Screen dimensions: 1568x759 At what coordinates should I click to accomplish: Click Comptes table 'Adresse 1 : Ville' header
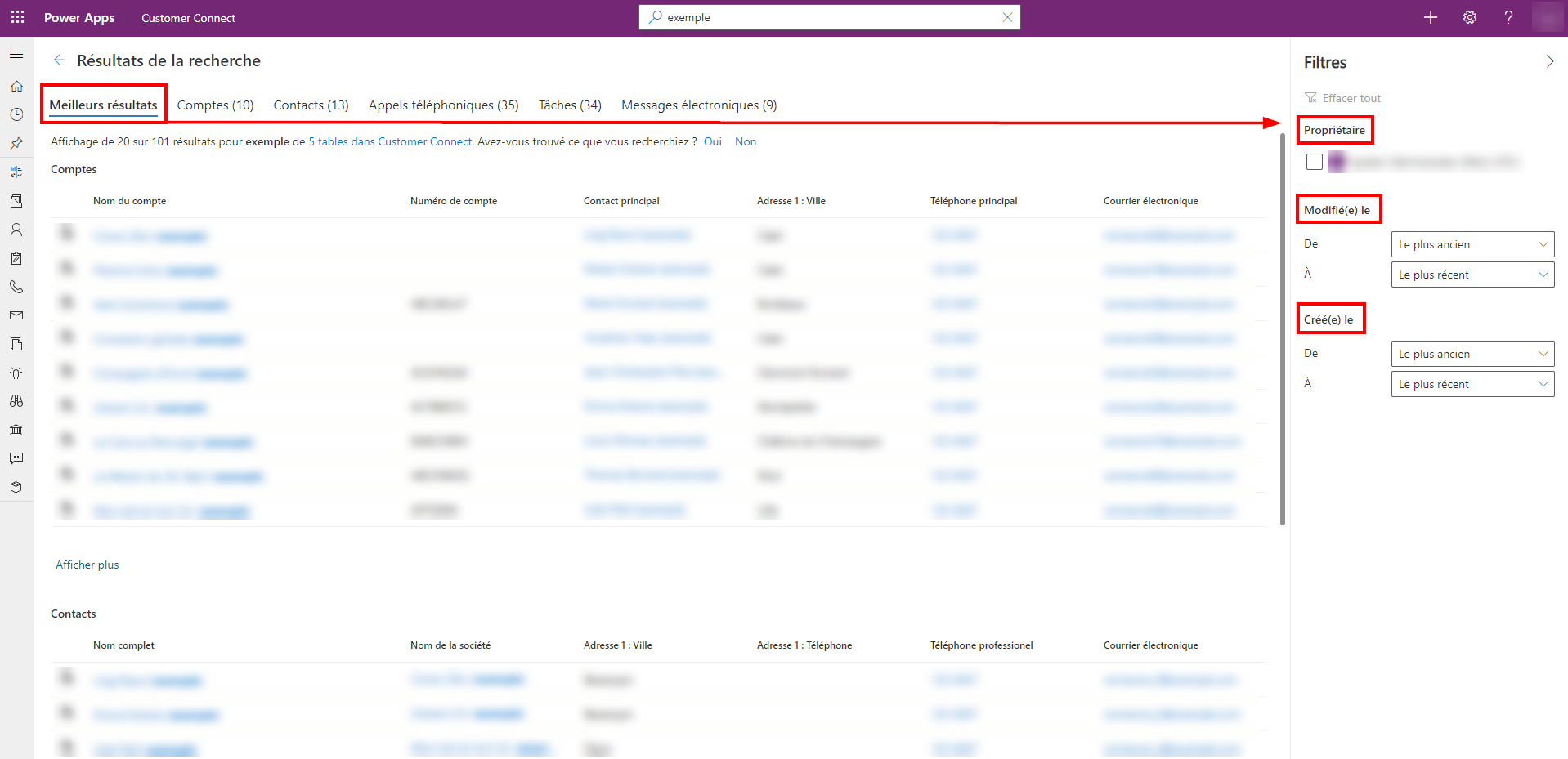coord(791,201)
